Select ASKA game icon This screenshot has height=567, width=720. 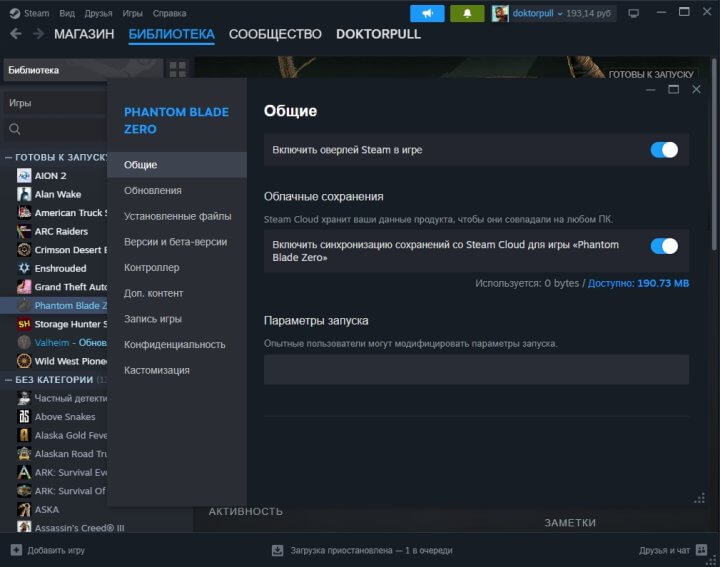[x=24, y=509]
